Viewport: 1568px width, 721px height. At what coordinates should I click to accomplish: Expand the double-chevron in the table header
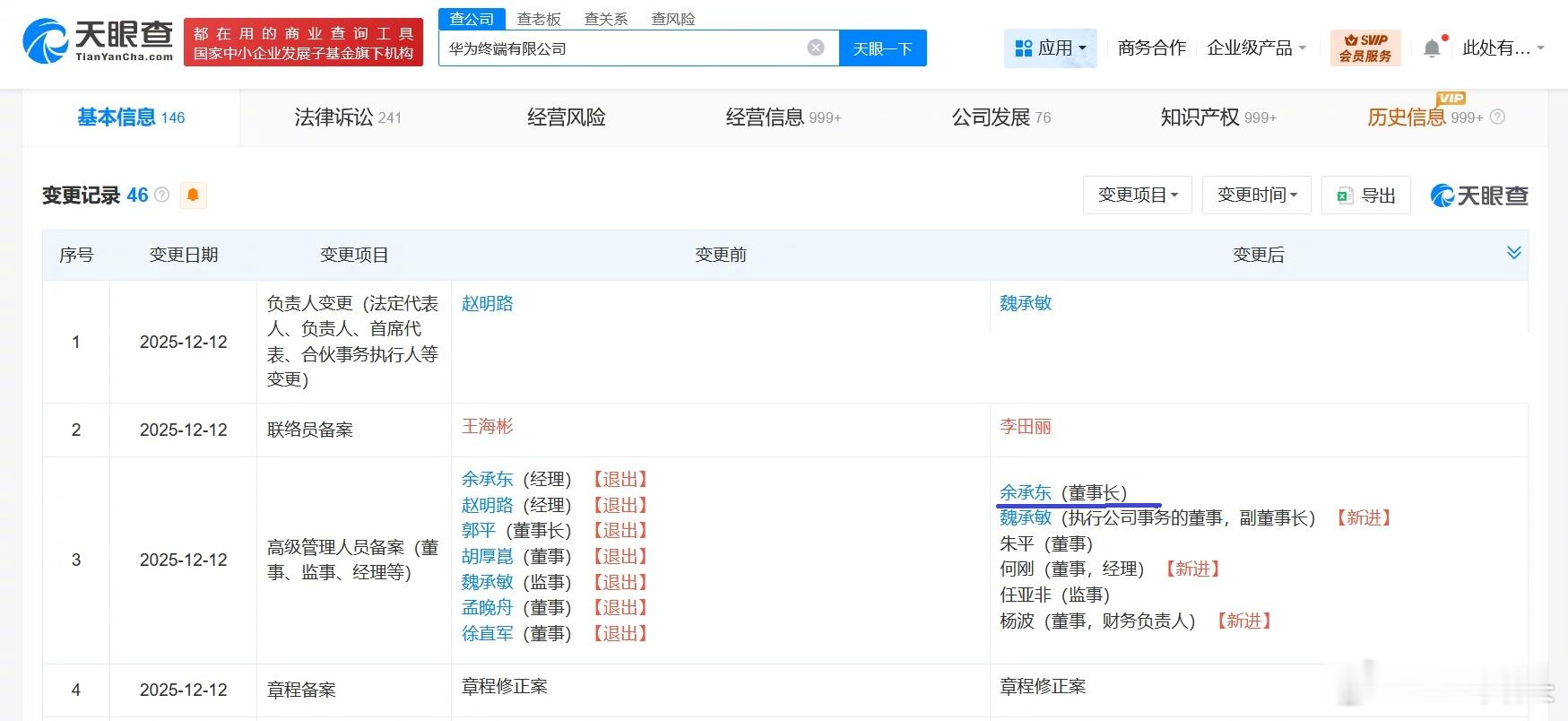point(1514,253)
